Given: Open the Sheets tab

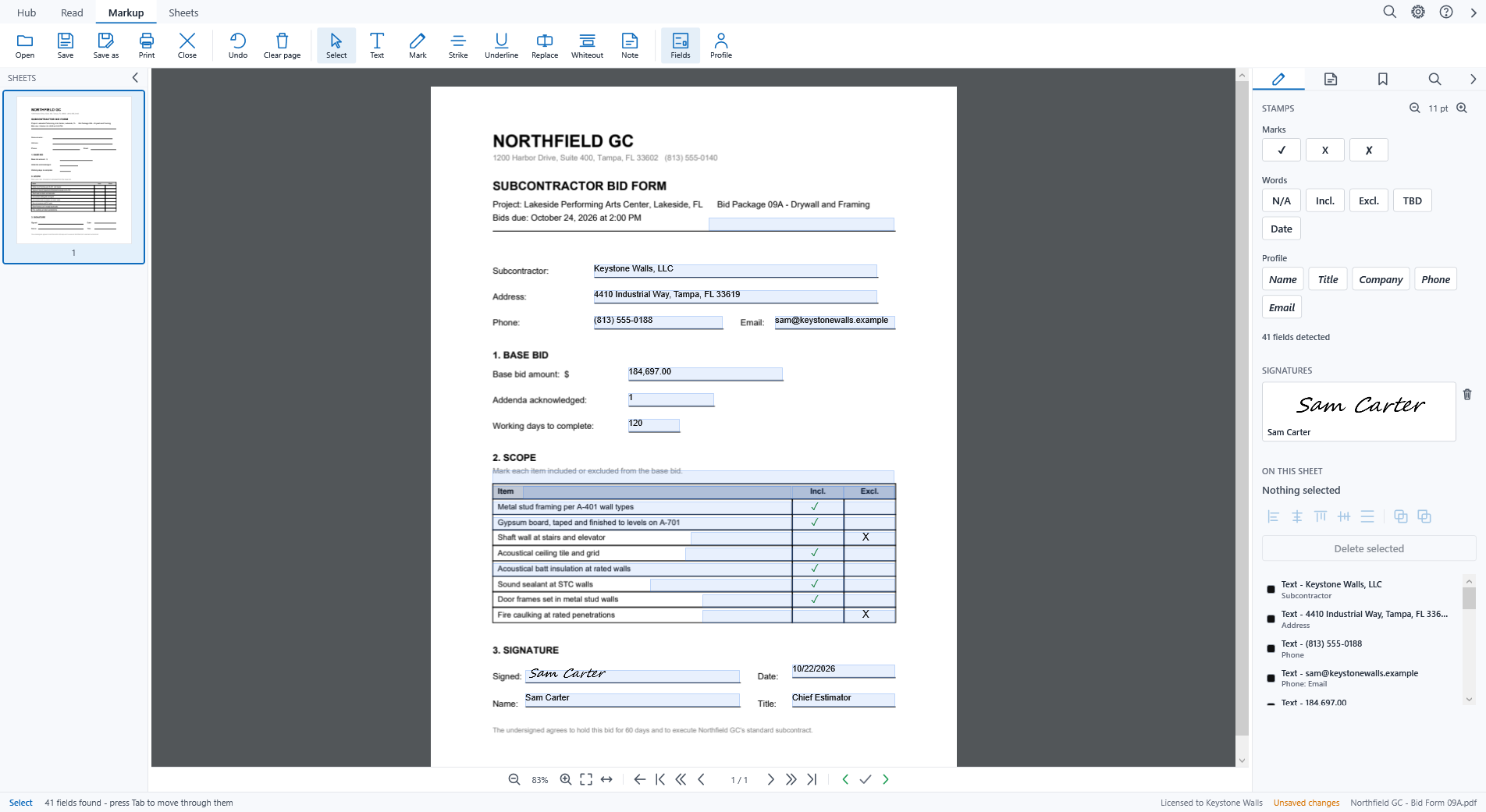Looking at the screenshot, I should tap(183, 12).
